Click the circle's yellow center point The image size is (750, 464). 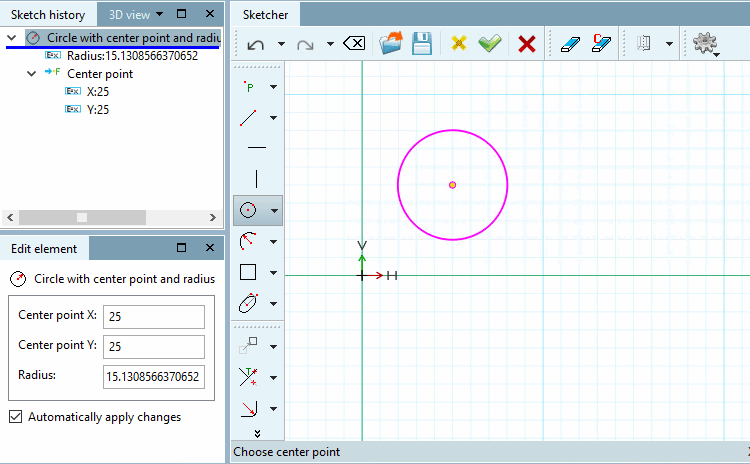pyautogui.click(x=452, y=185)
